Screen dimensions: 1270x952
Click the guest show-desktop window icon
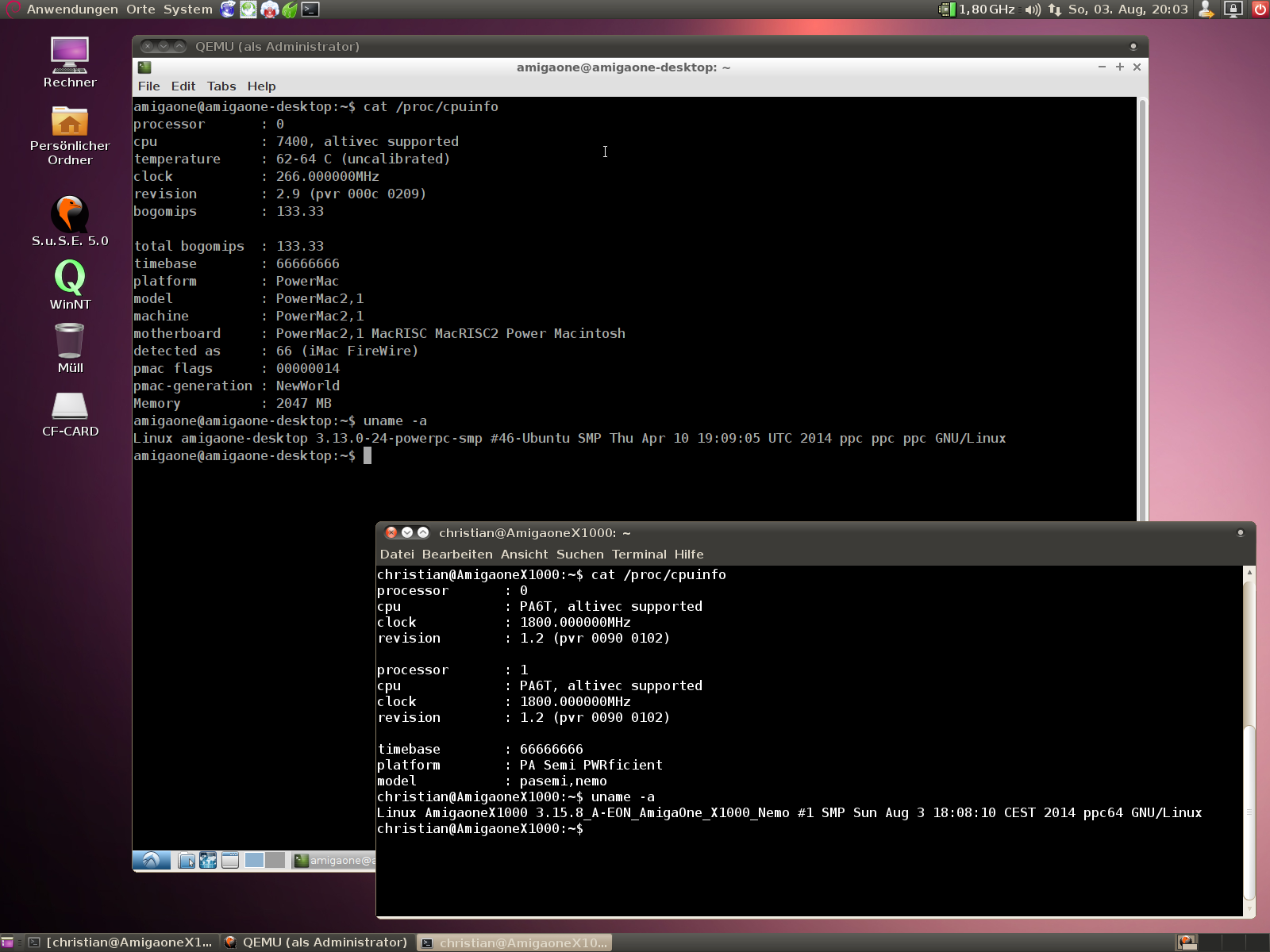pos(230,860)
